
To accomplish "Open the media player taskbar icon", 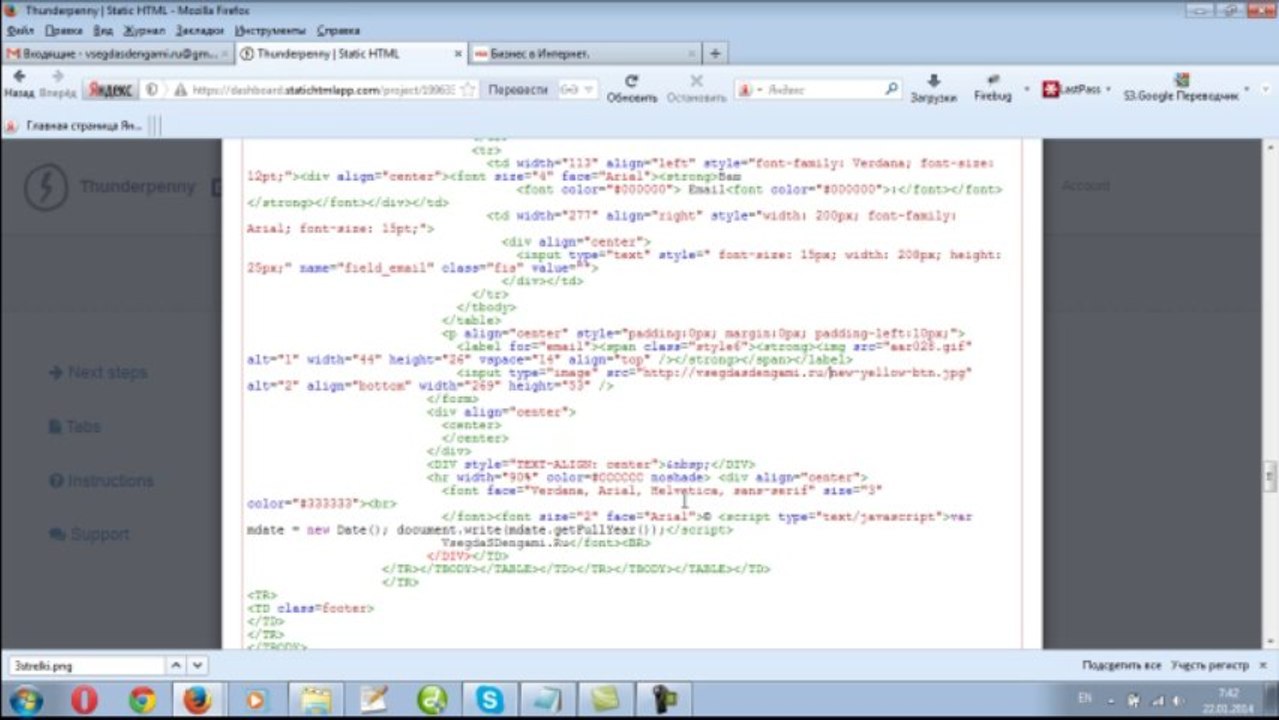I will (255, 700).
